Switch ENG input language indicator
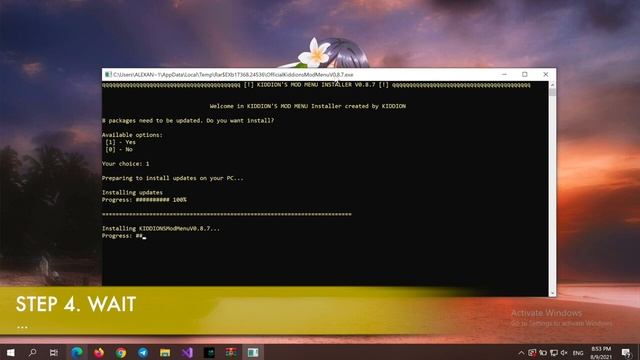 (578, 353)
